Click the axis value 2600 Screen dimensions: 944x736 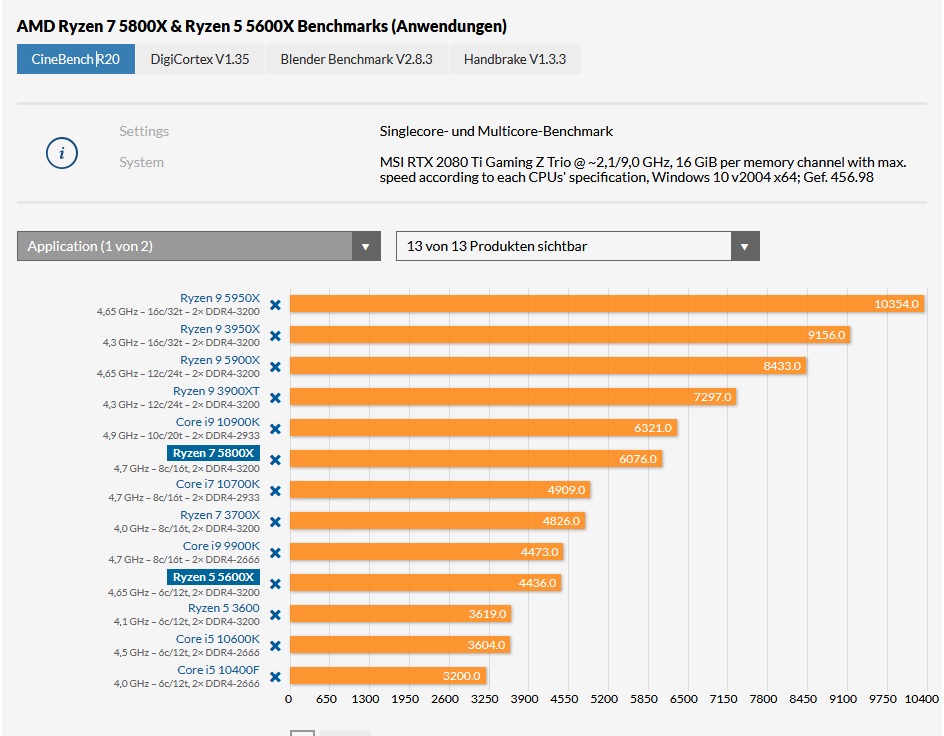pyautogui.click(x=445, y=699)
